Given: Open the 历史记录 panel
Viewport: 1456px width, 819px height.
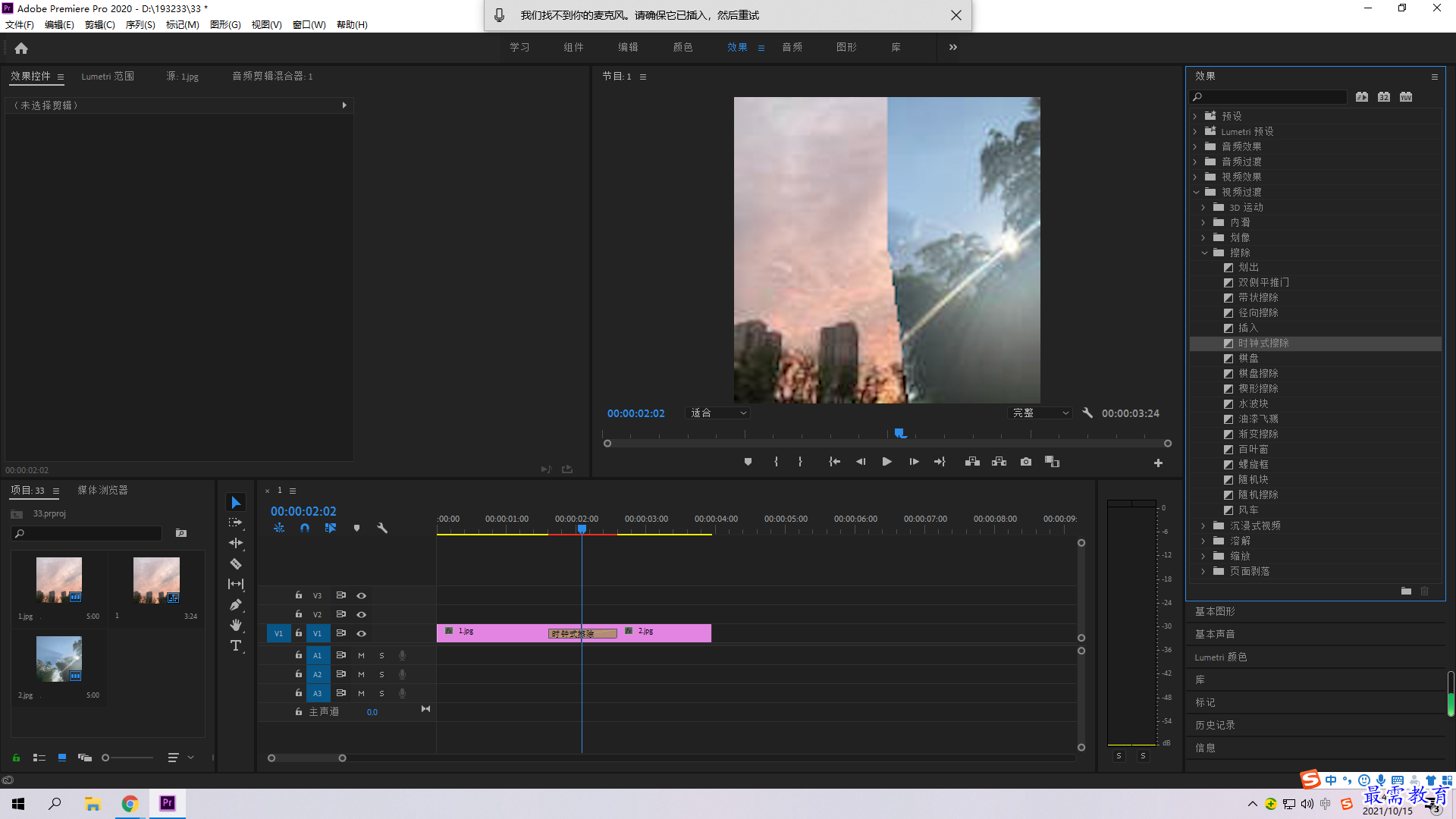Looking at the screenshot, I should (1215, 725).
